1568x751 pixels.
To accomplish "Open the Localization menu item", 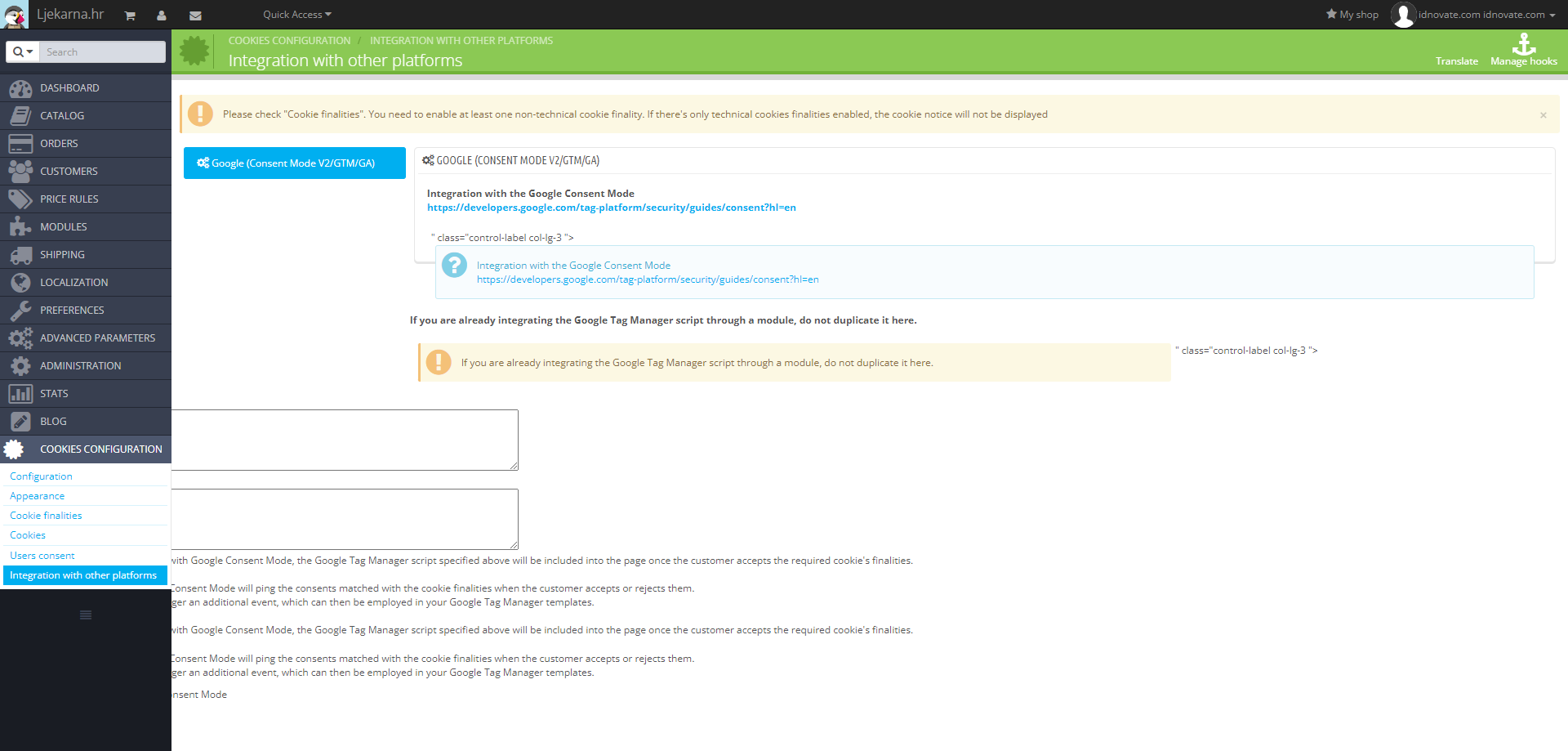I will pyautogui.click(x=86, y=283).
